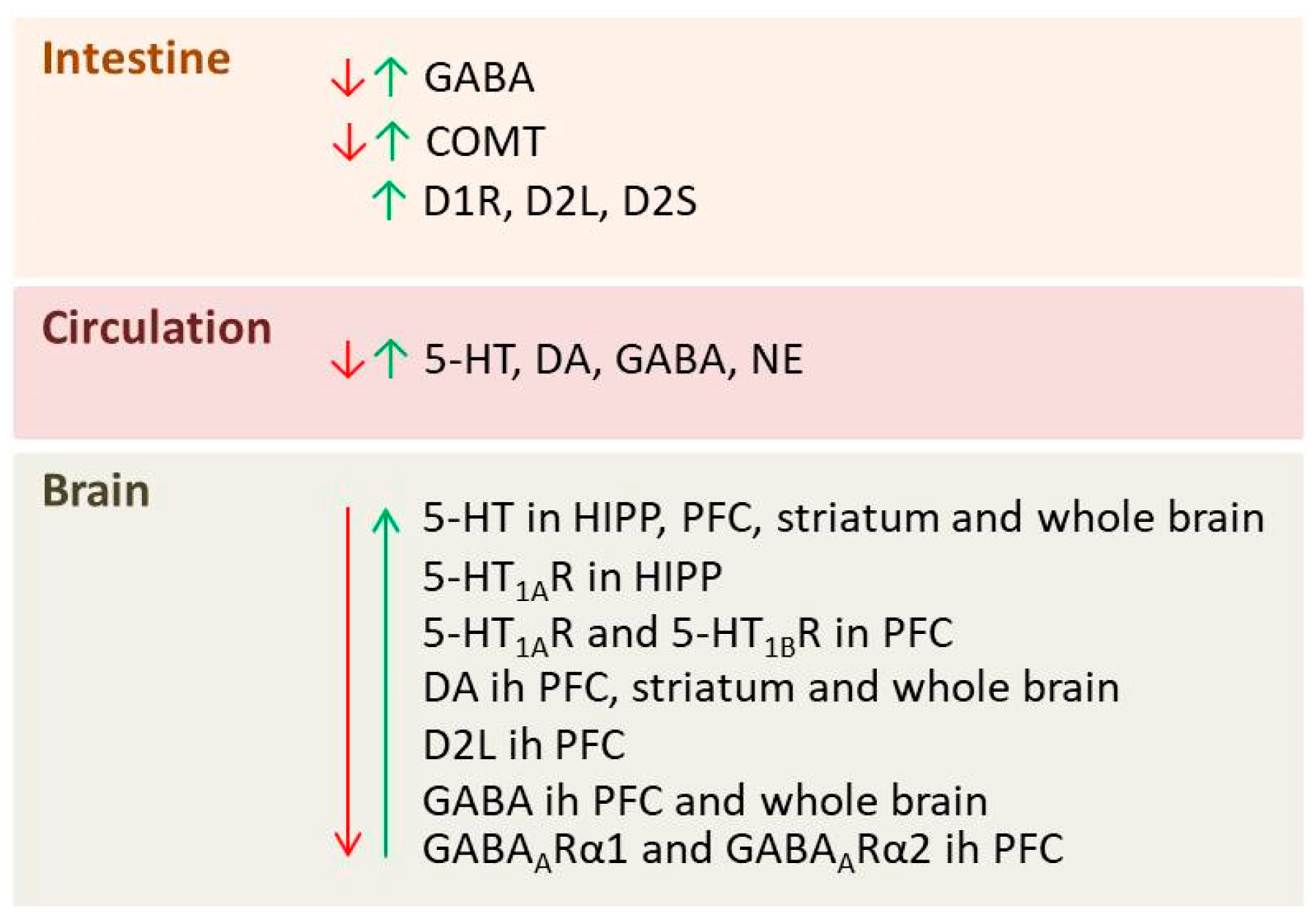
Task: Click the green up arrow beside GABA
Action: [391, 77]
